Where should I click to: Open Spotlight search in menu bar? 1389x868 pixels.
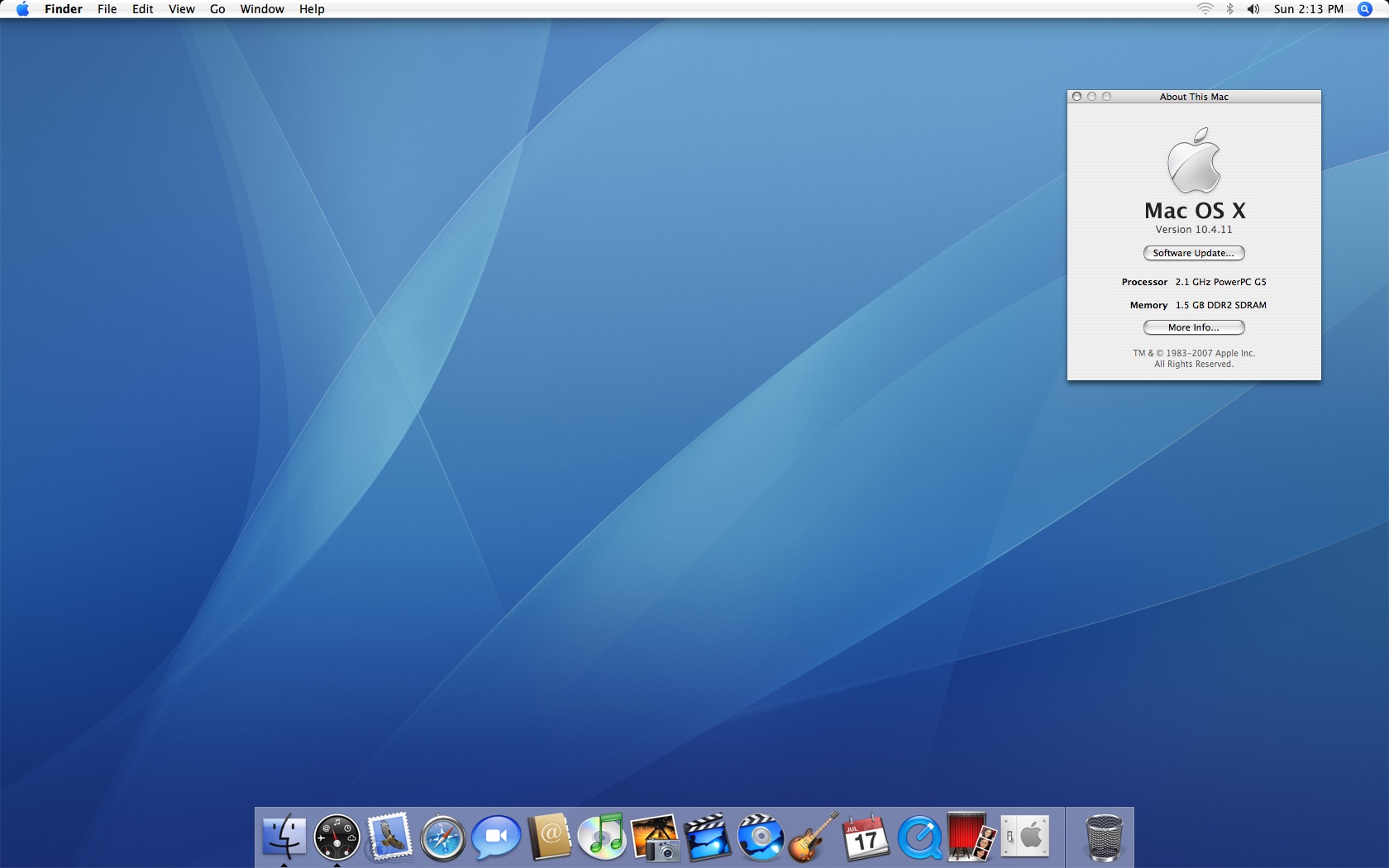pyautogui.click(x=1365, y=9)
